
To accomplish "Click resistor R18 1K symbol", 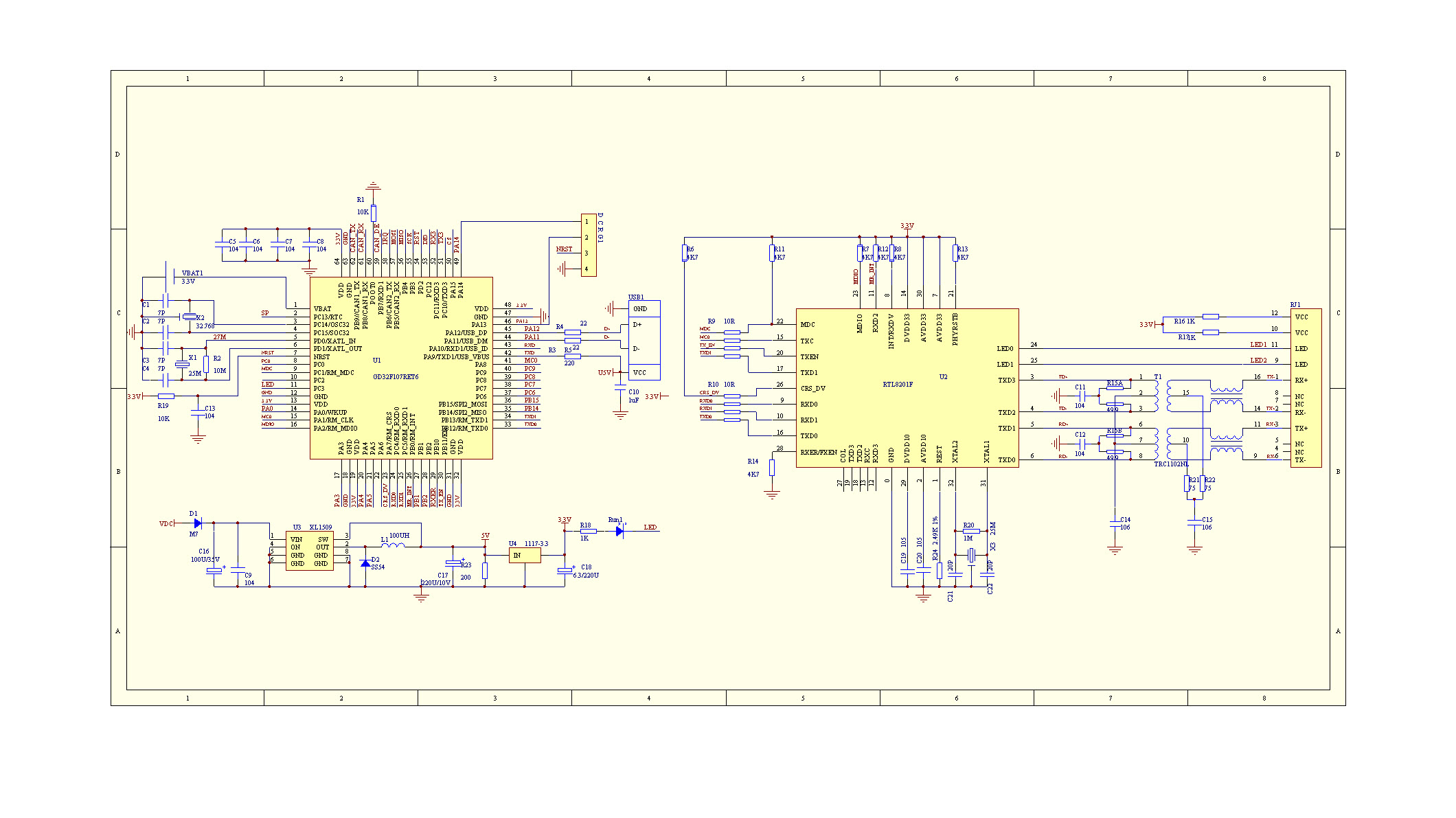I will (588, 531).
